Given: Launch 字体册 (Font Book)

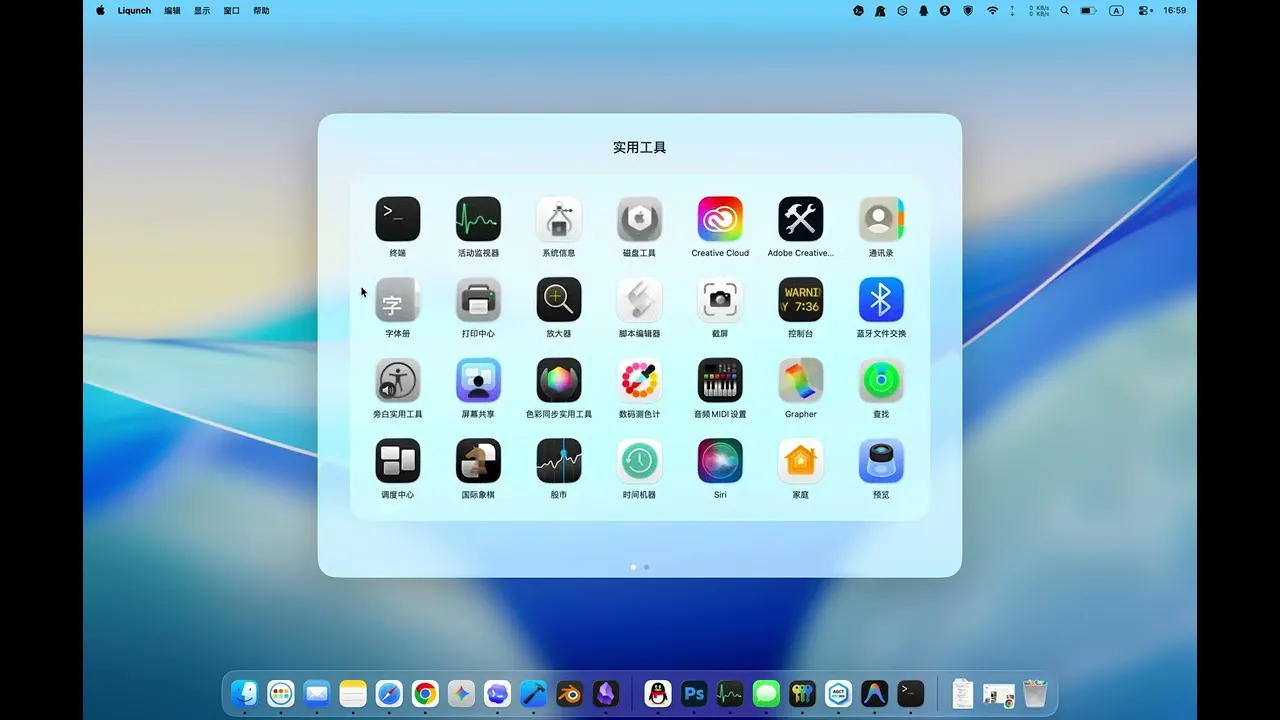Looking at the screenshot, I should [x=398, y=300].
